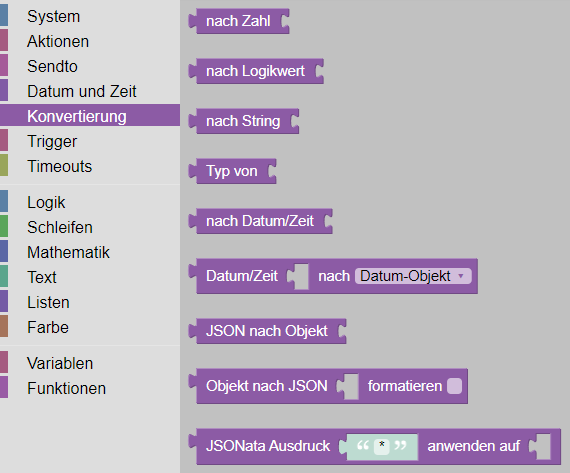Select the 'nach Zahl' conversion block
The image size is (570, 473).
pos(238,21)
